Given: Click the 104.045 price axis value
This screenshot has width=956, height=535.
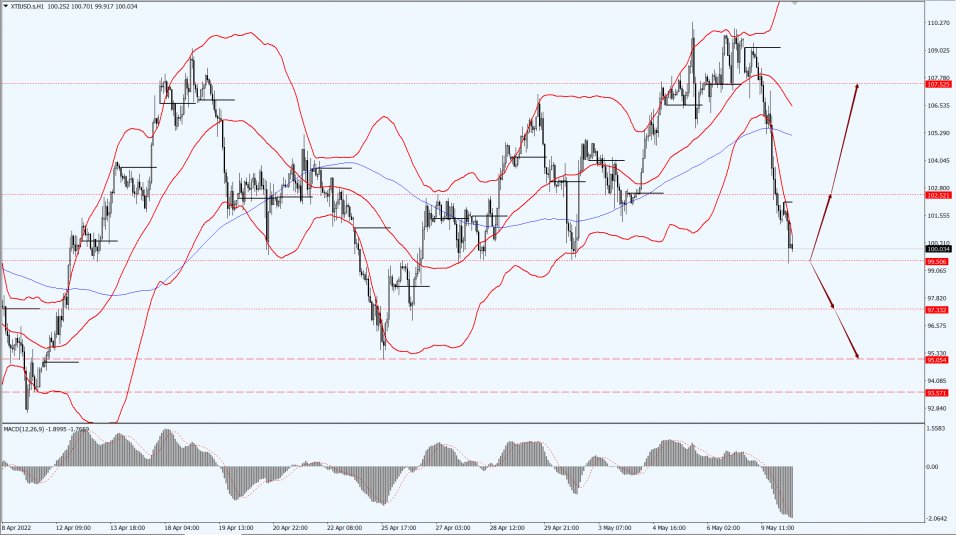Looking at the screenshot, I should [x=938, y=160].
